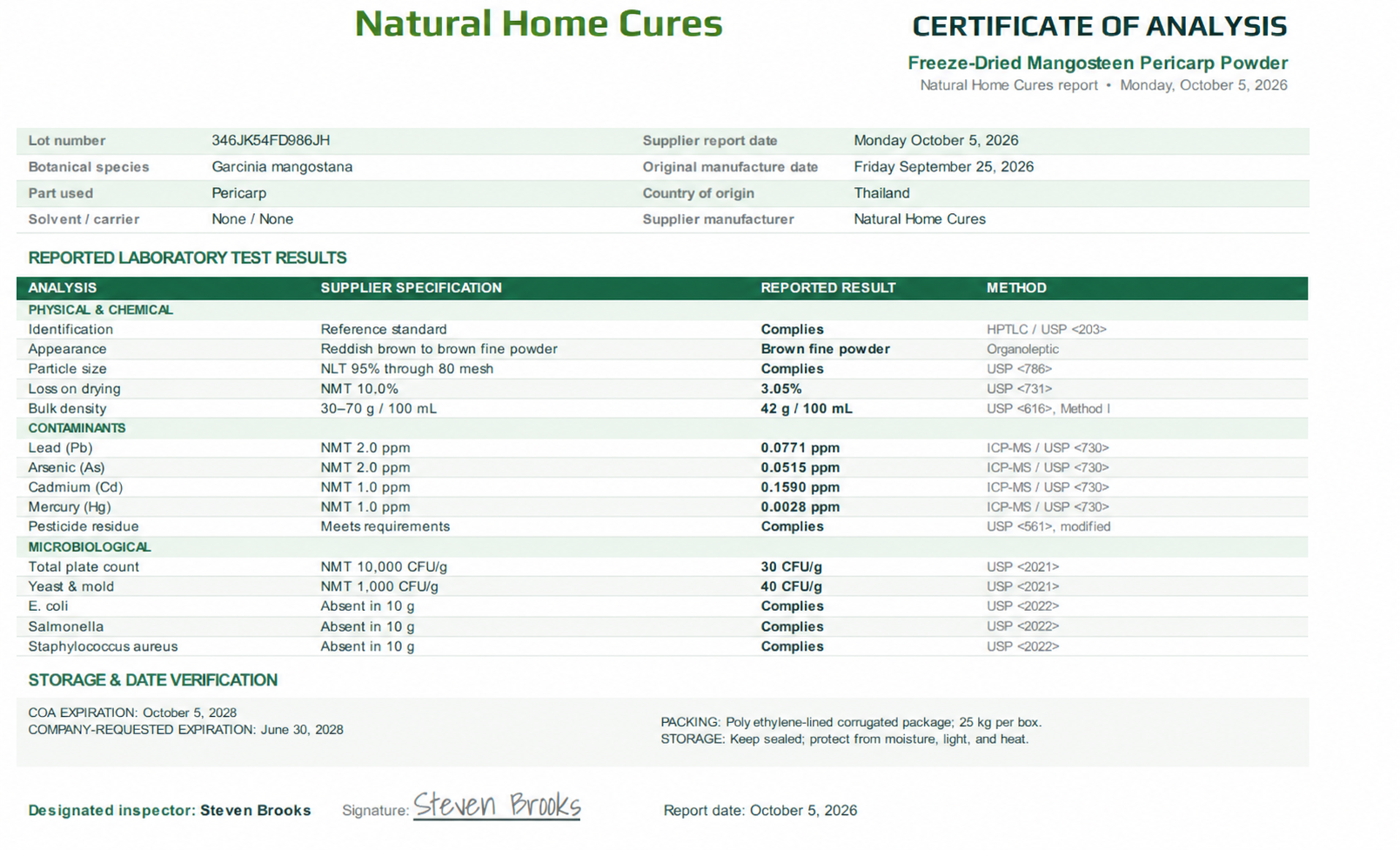Click the REPORTED RESULT column header
Viewport: 1400px width, 850px height.
point(828,288)
